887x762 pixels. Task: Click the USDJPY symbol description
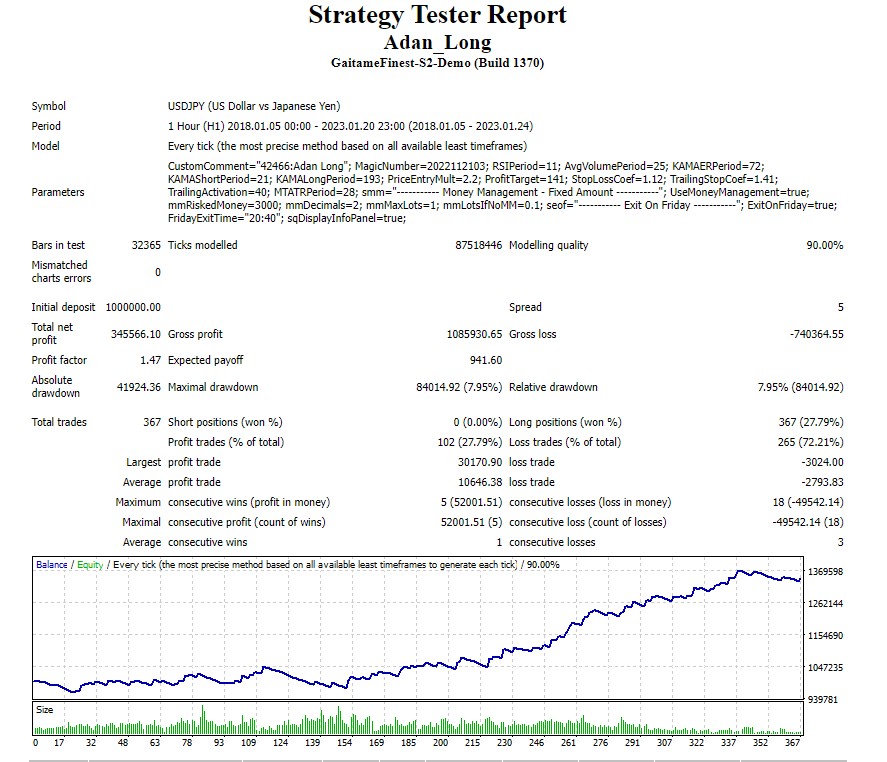(x=260, y=107)
